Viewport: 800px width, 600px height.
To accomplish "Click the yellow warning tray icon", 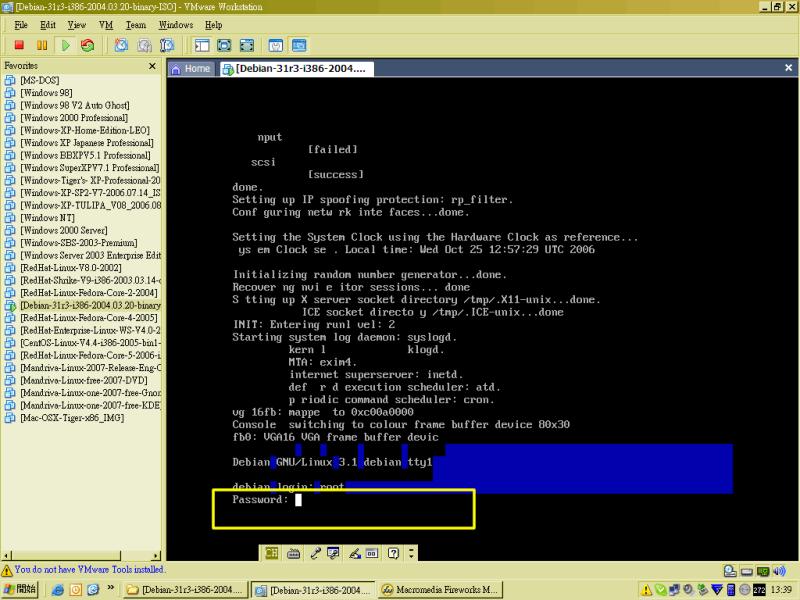I will [x=646, y=590].
